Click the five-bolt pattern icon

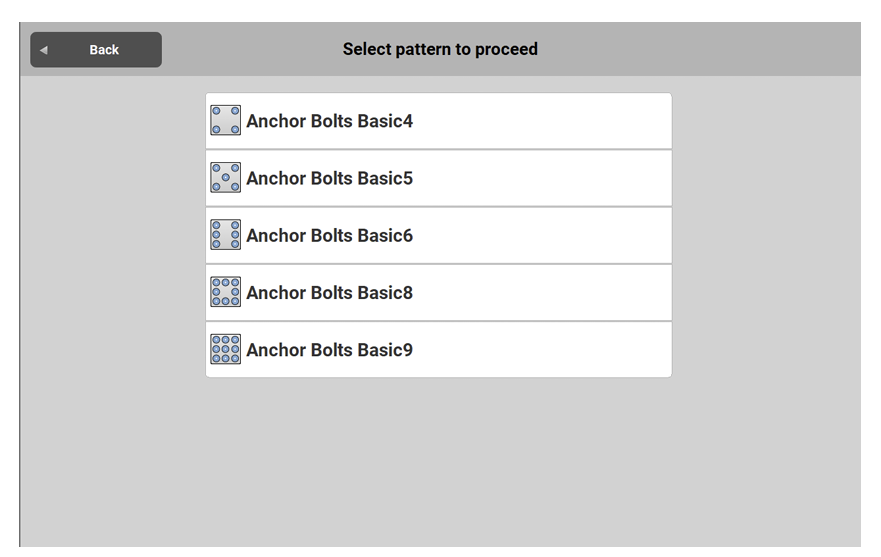[225, 178]
